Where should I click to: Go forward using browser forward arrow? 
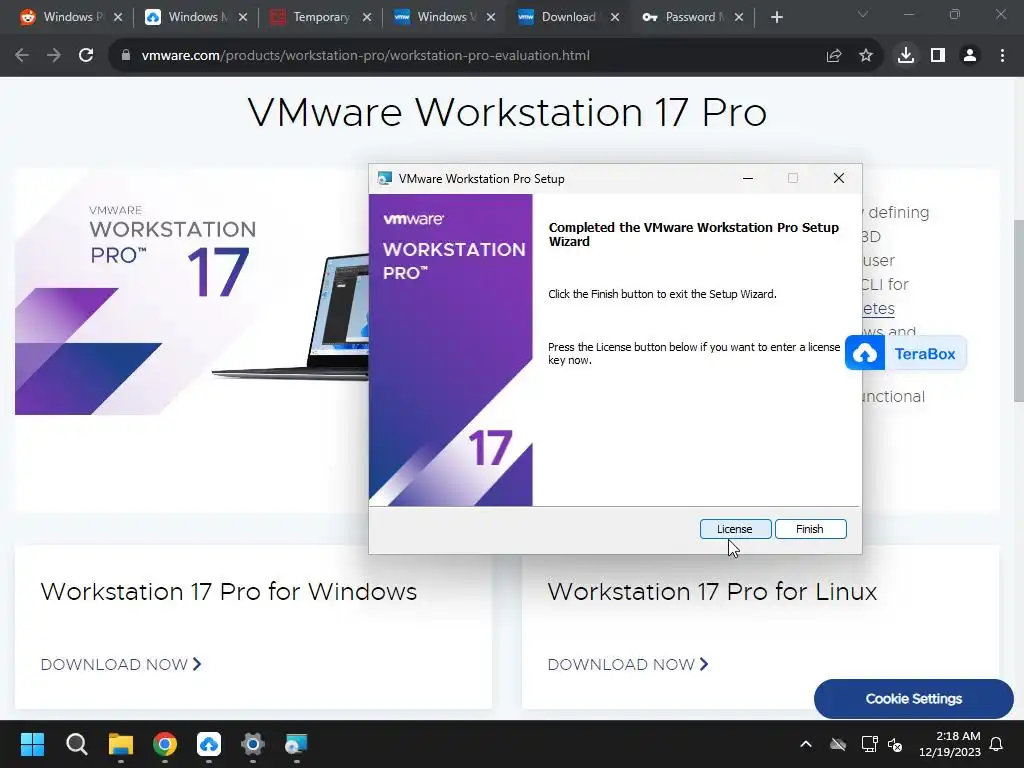point(54,56)
